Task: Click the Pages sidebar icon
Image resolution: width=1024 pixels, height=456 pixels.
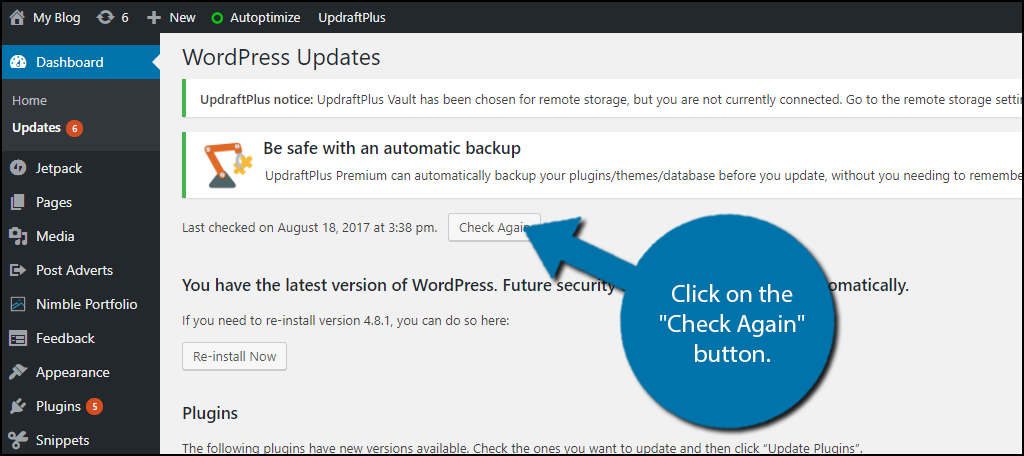Action: coord(18,202)
